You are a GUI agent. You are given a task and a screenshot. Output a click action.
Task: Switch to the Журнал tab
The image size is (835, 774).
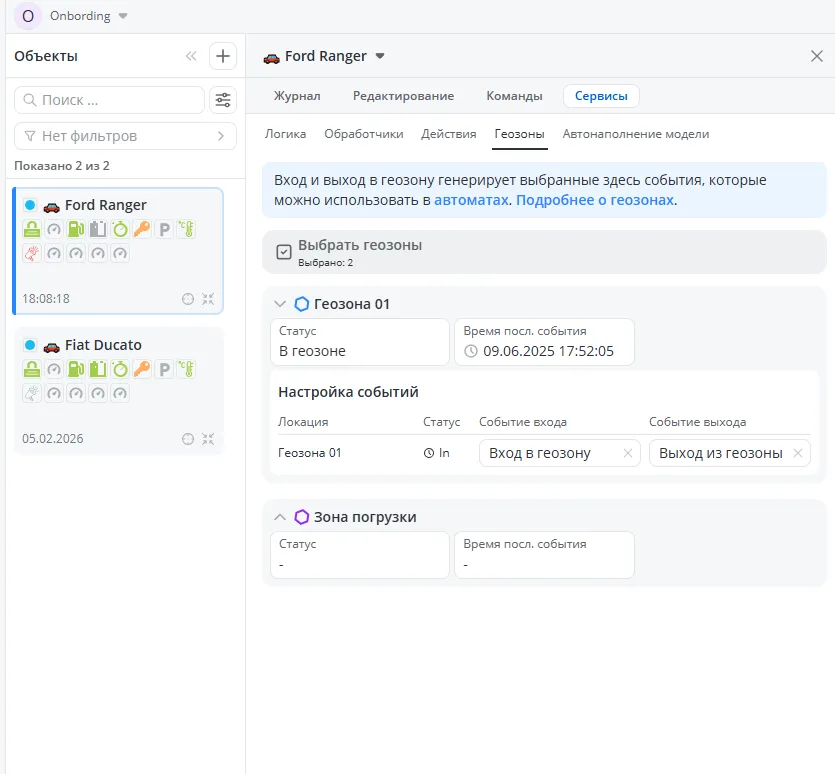pyautogui.click(x=297, y=96)
